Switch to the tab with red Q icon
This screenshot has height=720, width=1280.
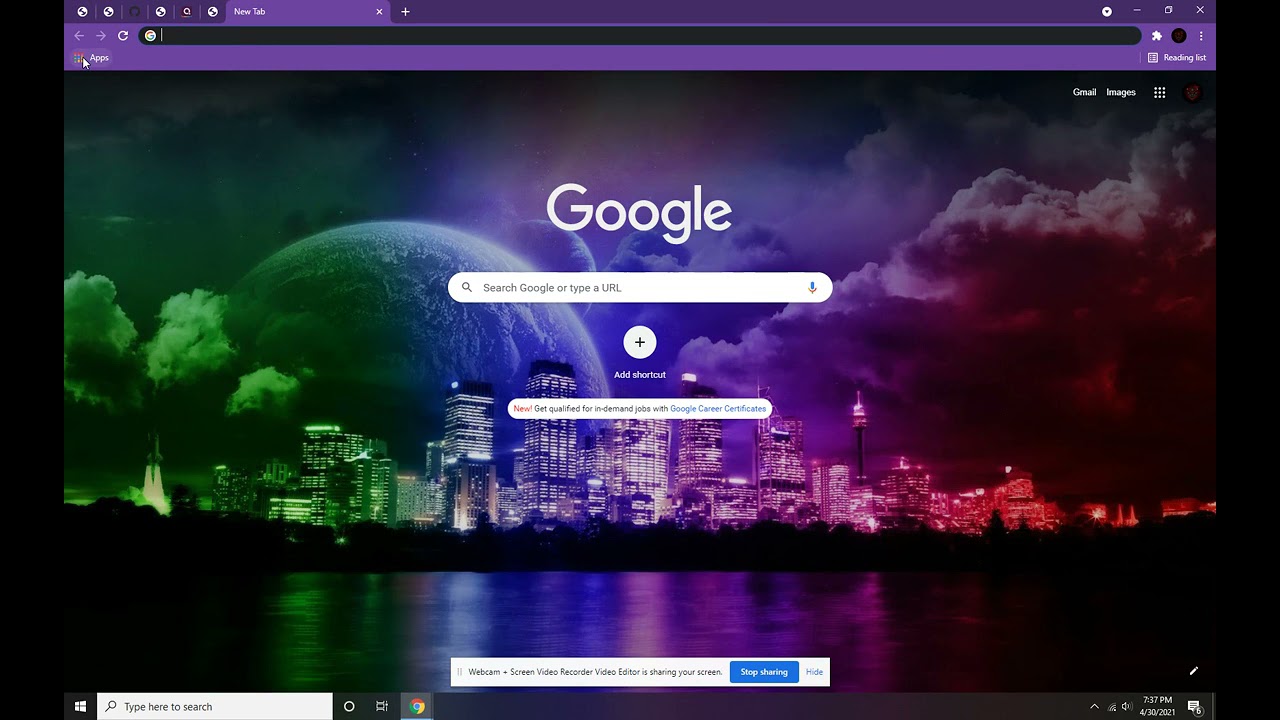click(x=186, y=12)
